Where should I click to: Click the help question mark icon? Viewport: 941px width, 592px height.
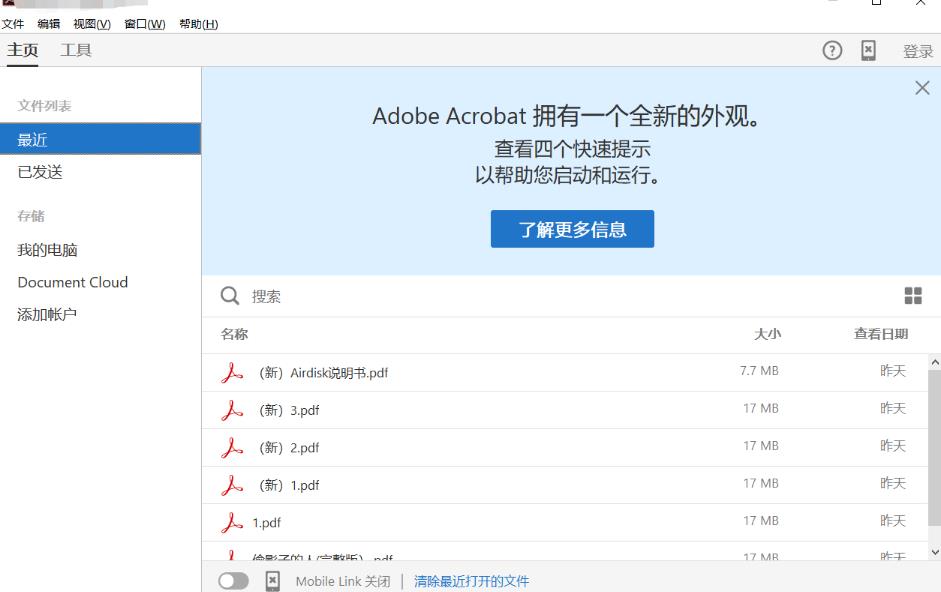coord(832,51)
